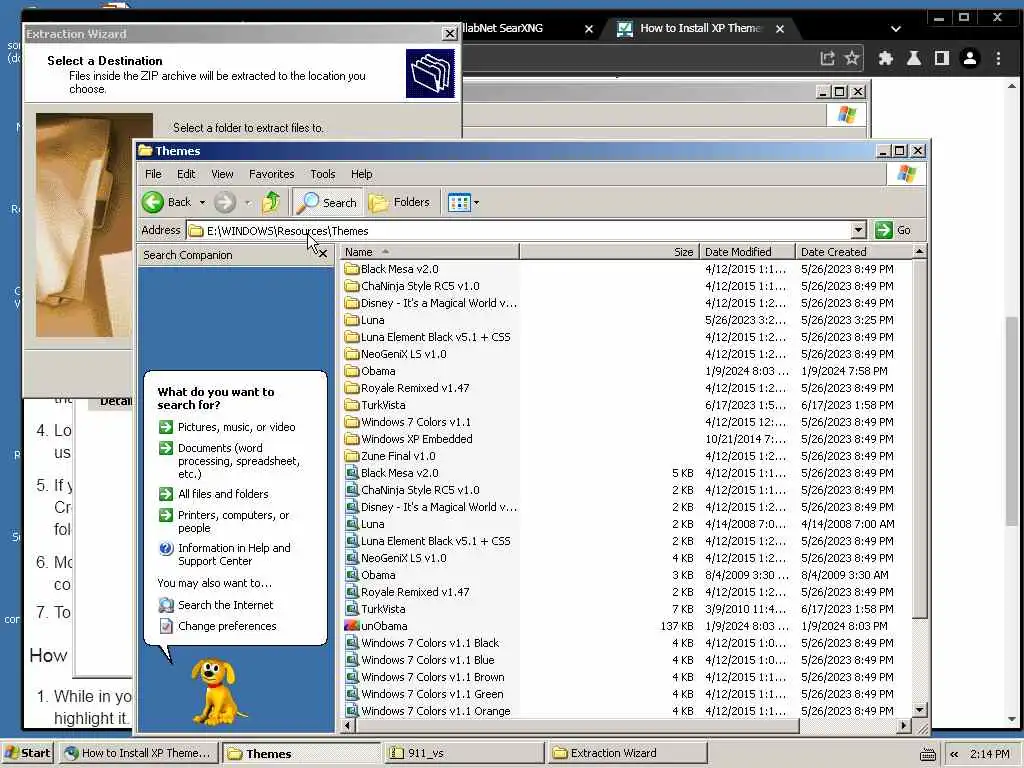
Task: Choose All files and folders search
Action: point(214,494)
